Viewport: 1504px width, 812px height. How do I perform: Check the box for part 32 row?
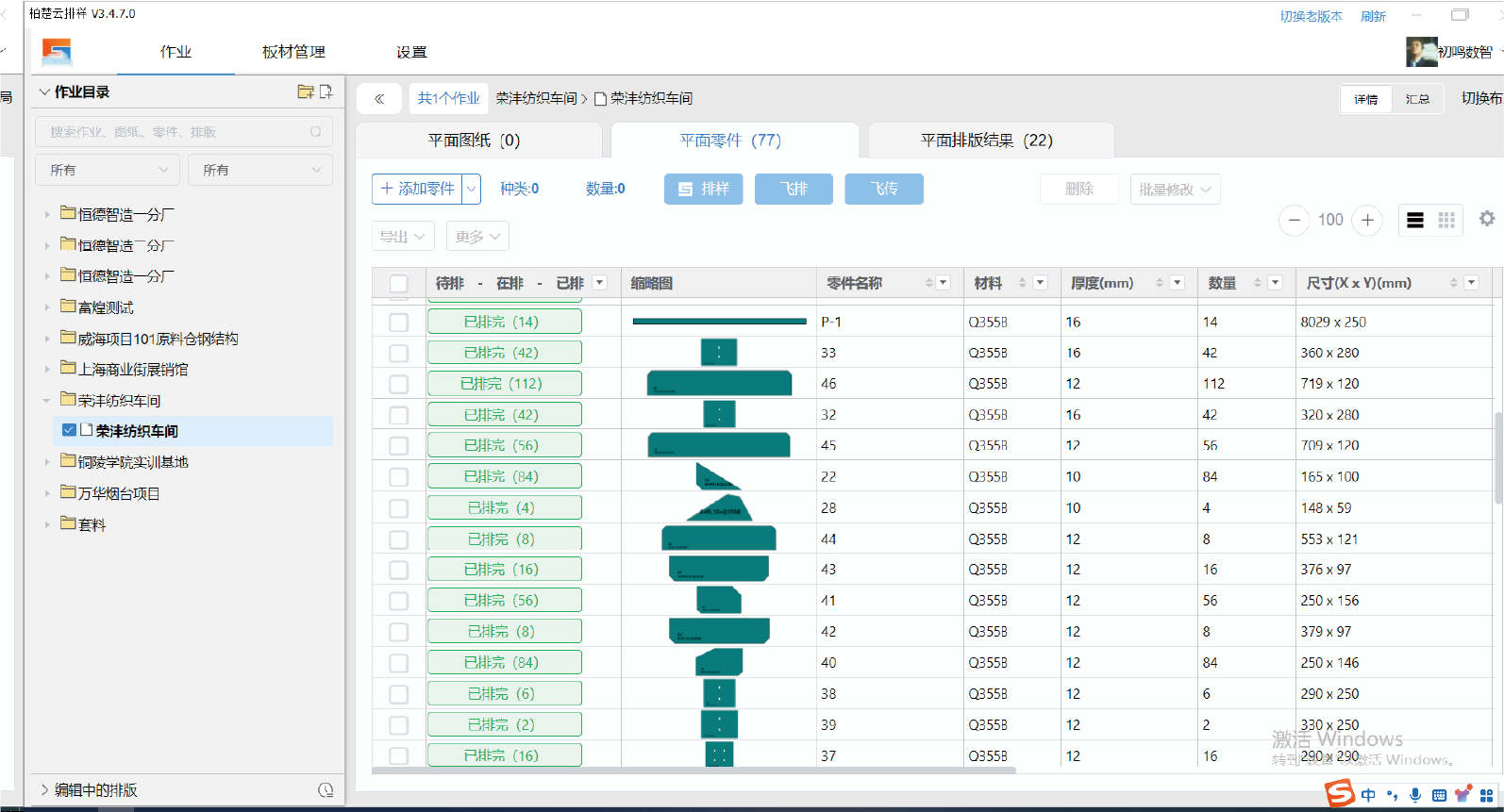pos(399,415)
